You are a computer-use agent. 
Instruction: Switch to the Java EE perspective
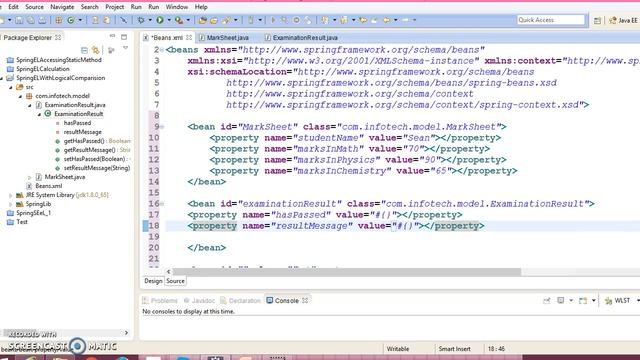coord(623,20)
